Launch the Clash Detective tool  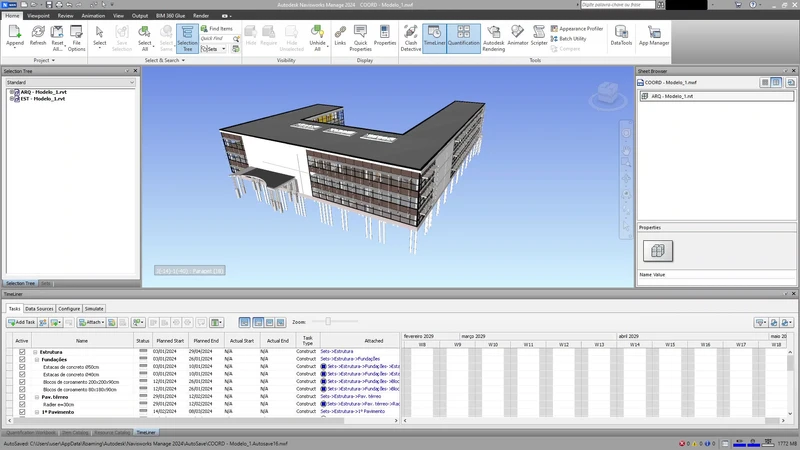coord(411,38)
